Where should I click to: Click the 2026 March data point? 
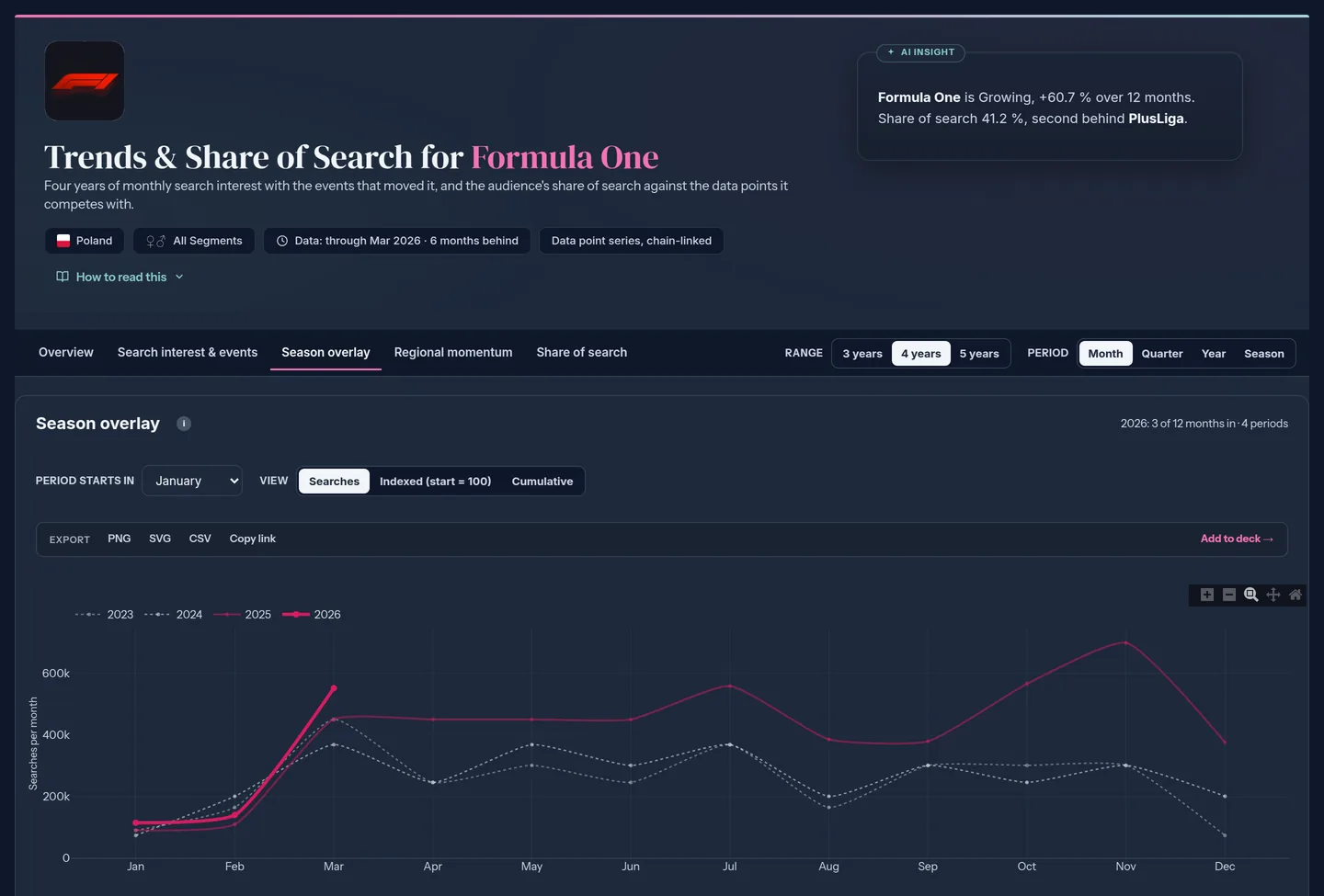click(334, 687)
